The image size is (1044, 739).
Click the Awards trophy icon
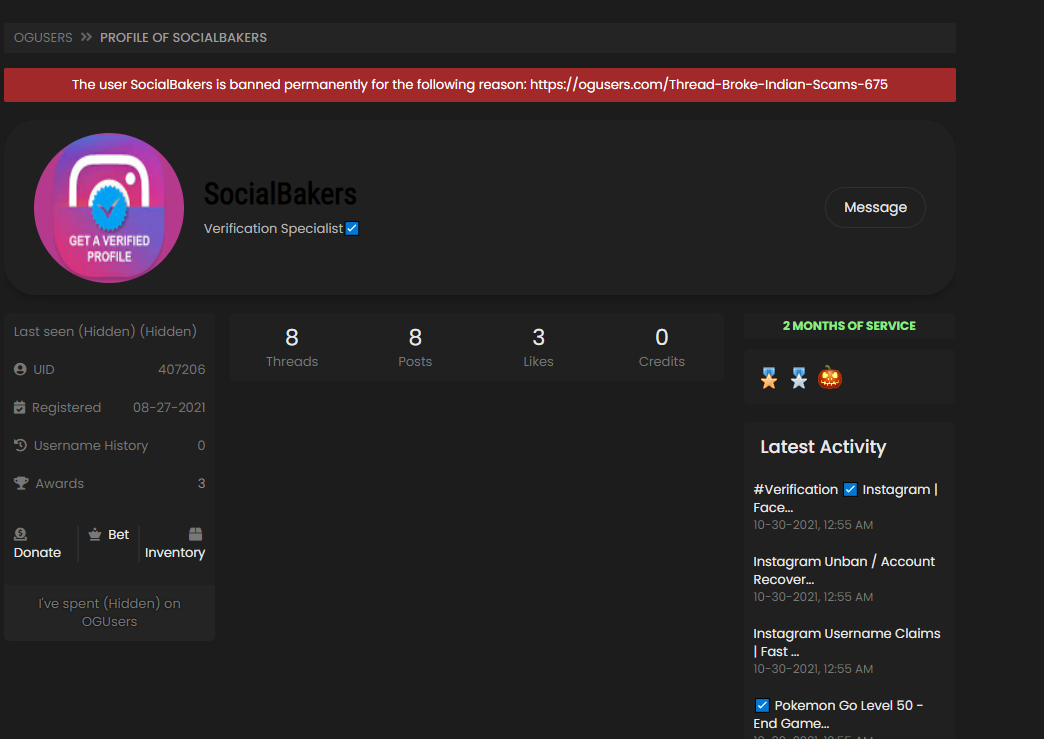pos(21,483)
